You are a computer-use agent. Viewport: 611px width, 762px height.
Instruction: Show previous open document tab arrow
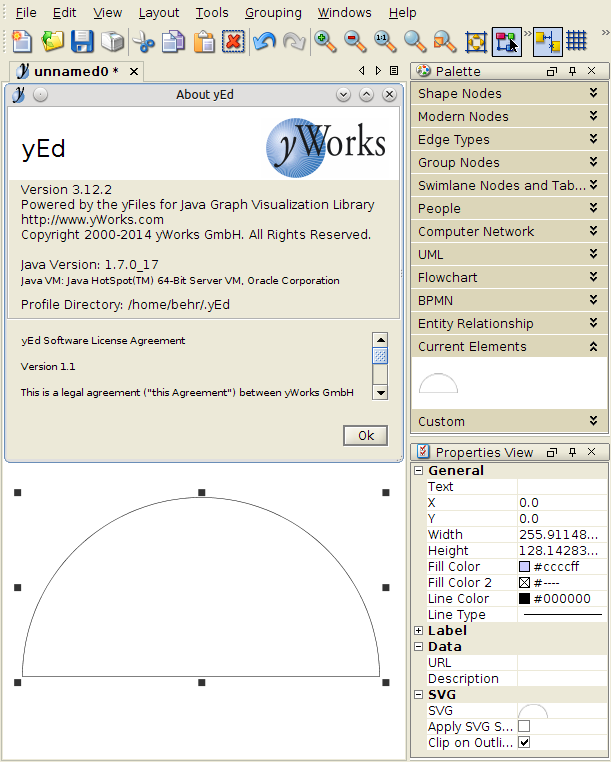click(x=362, y=71)
